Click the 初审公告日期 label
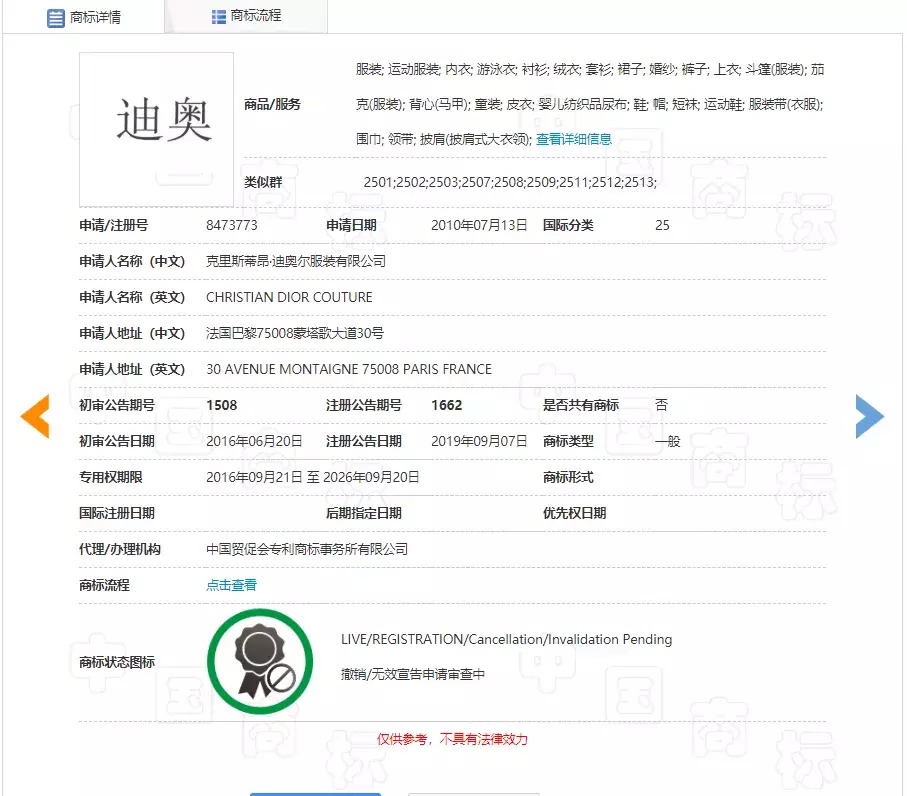Viewport: 907px width, 796px height. click(x=117, y=441)
